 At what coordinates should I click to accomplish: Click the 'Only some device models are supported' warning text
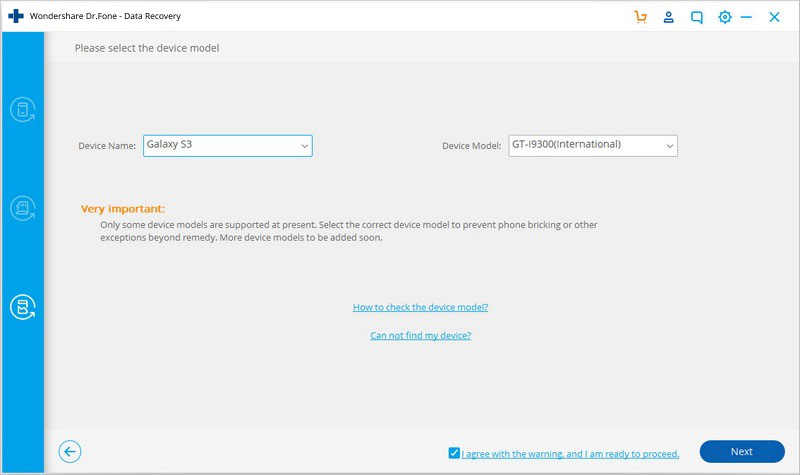[348, 231]
